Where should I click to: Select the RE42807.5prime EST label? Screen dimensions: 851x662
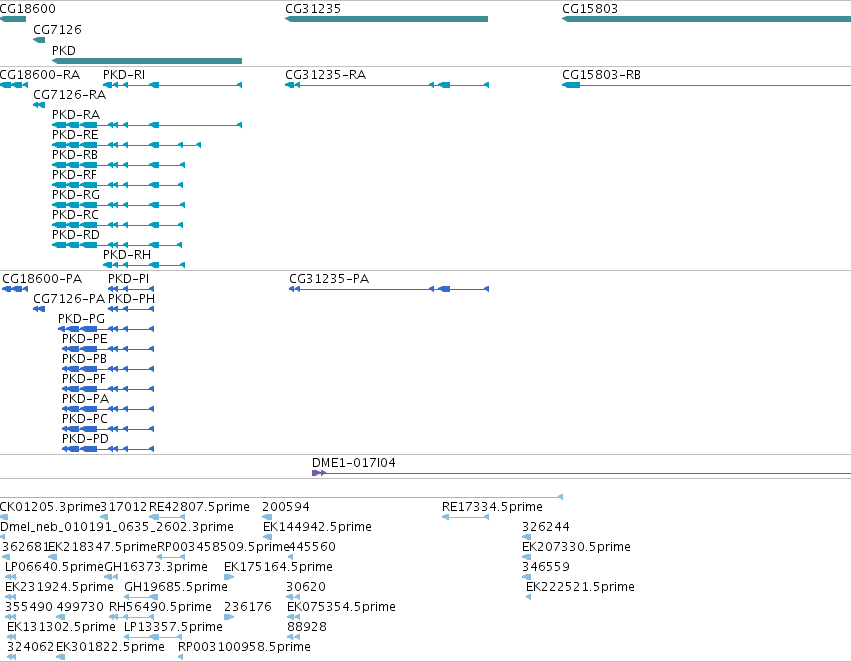point(199,507)
